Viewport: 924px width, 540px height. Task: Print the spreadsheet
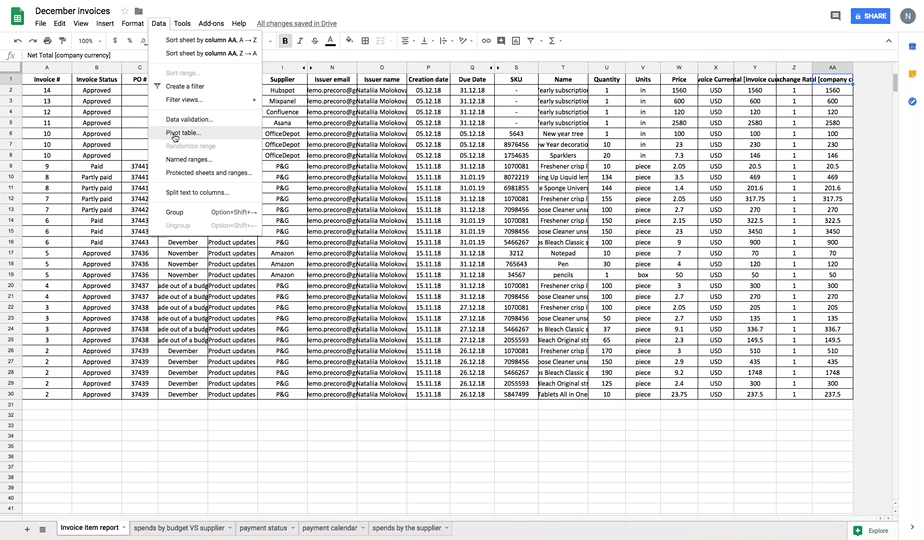pyautogui.click(x=47, y=41)
